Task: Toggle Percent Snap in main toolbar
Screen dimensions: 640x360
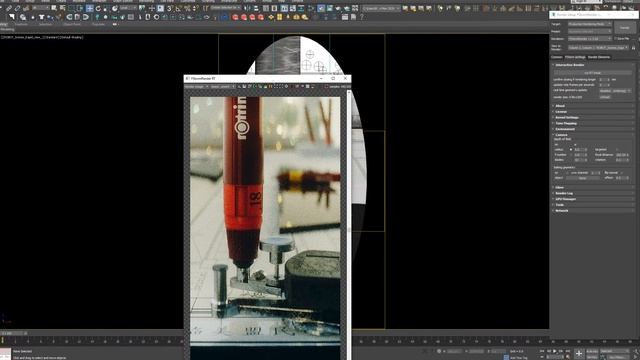Action: click(187, 8)
